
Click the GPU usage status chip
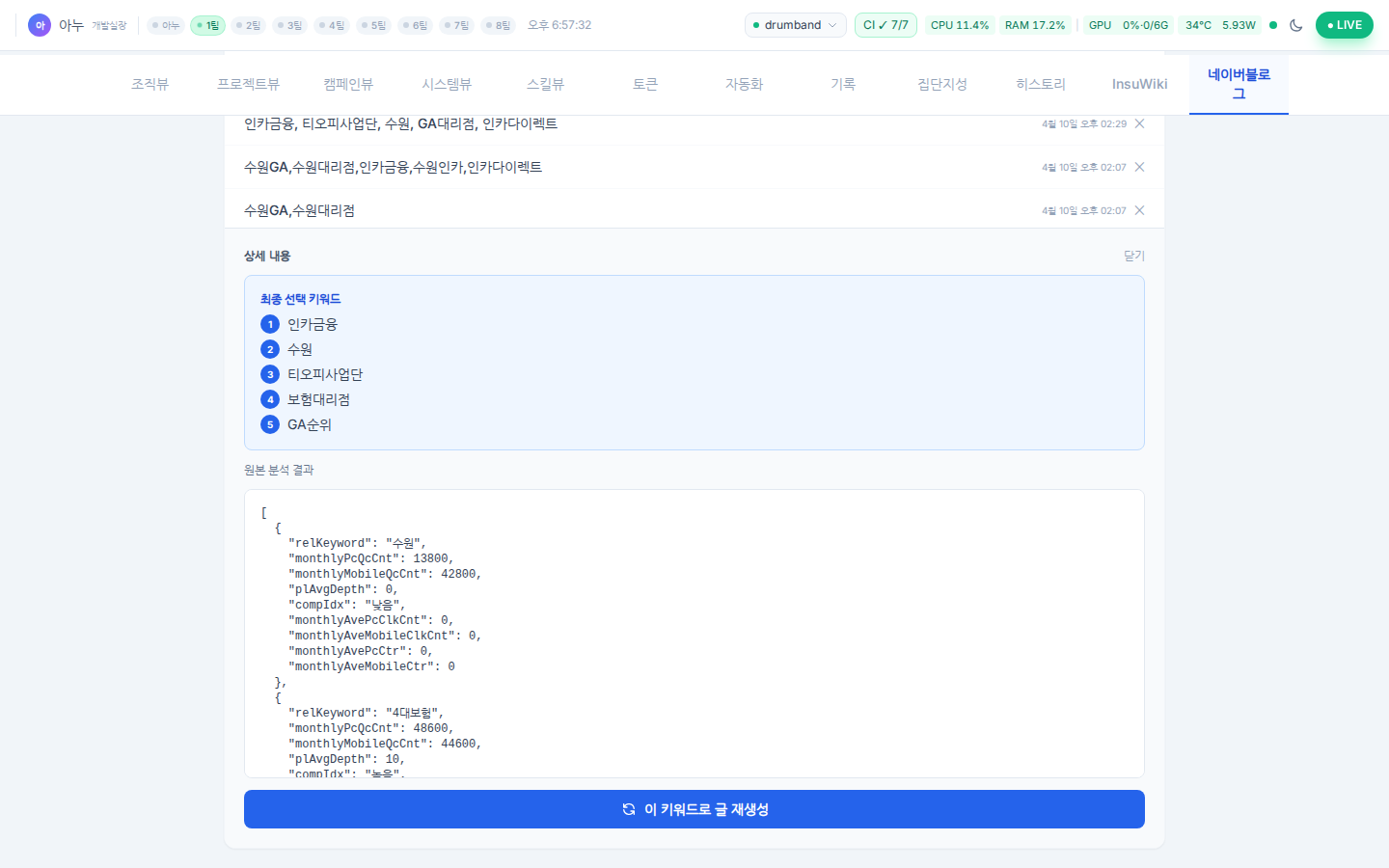[1128, 25]
